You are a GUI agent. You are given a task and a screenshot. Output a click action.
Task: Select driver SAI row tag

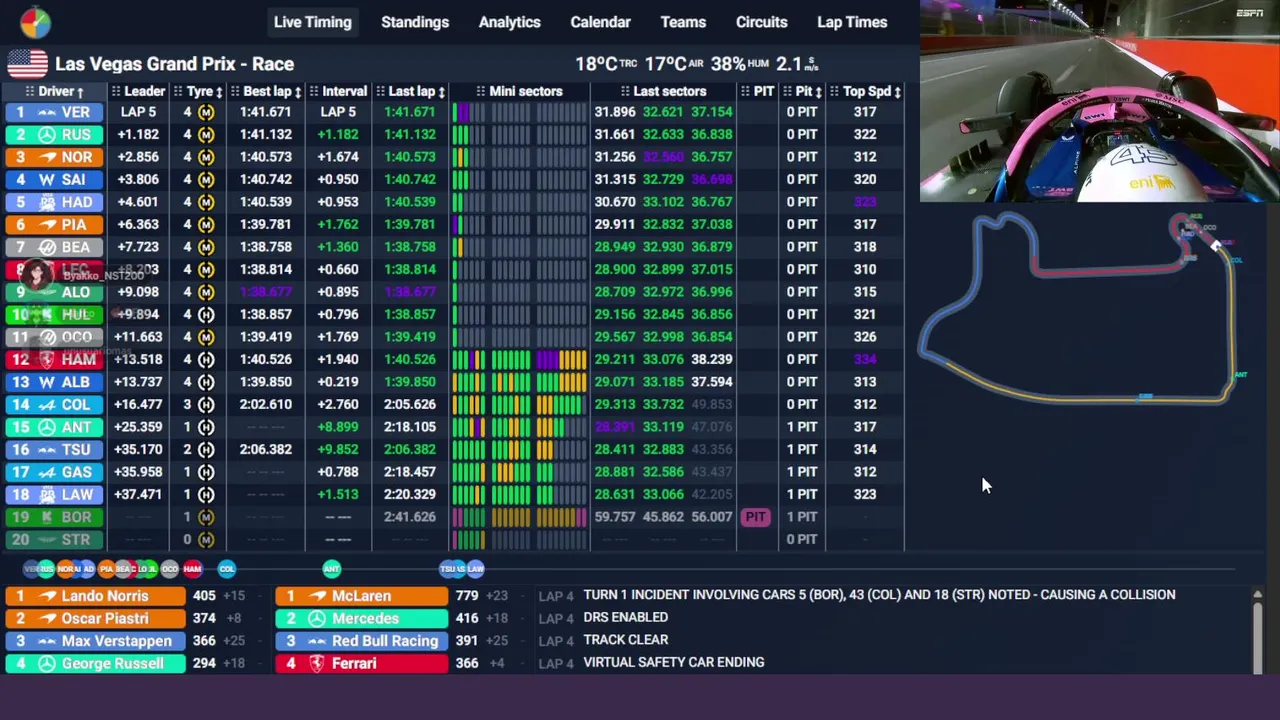click(x=55, y=179)
